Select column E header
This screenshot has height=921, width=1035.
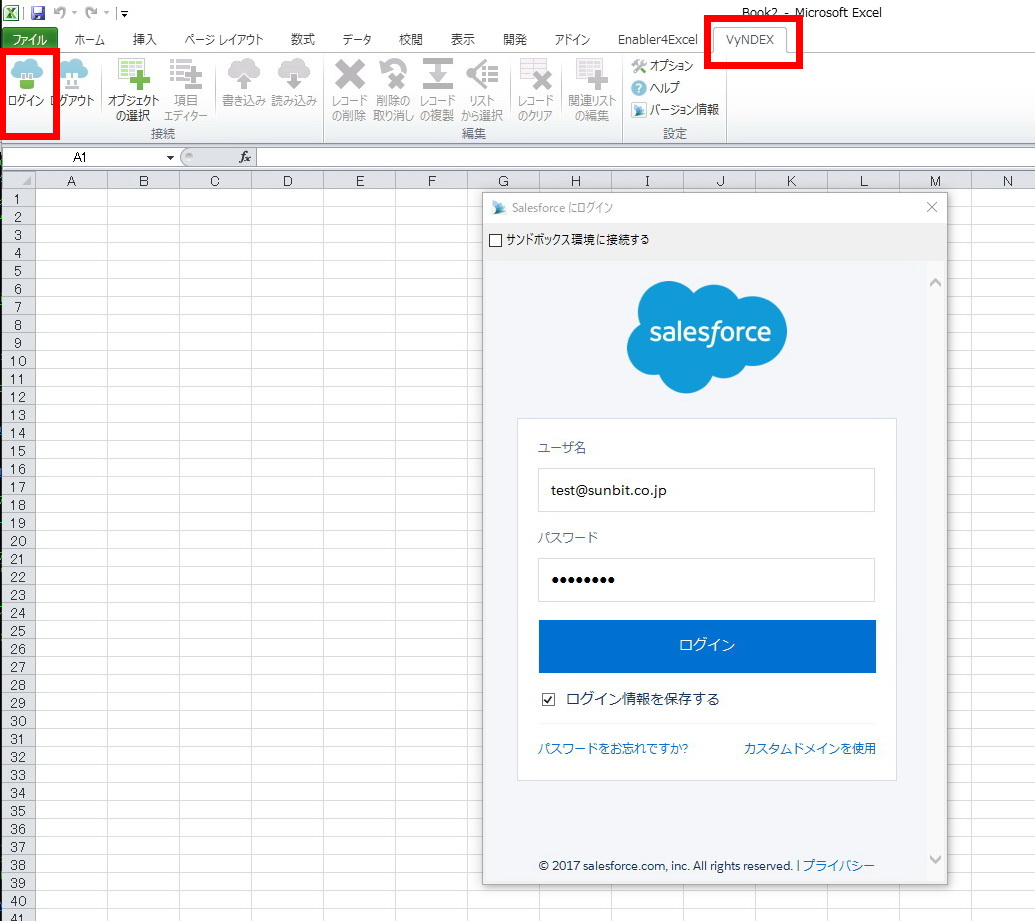pyautogui.click(x=360, y=180)
